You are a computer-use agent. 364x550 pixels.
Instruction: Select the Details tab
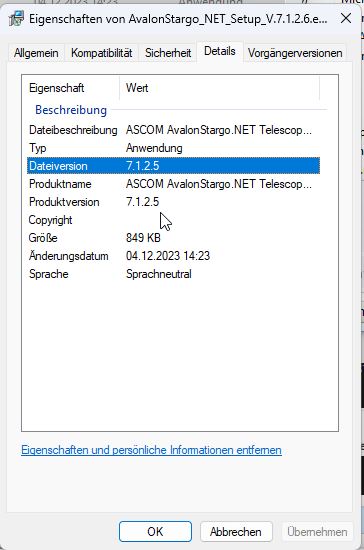tap(220, 52)
